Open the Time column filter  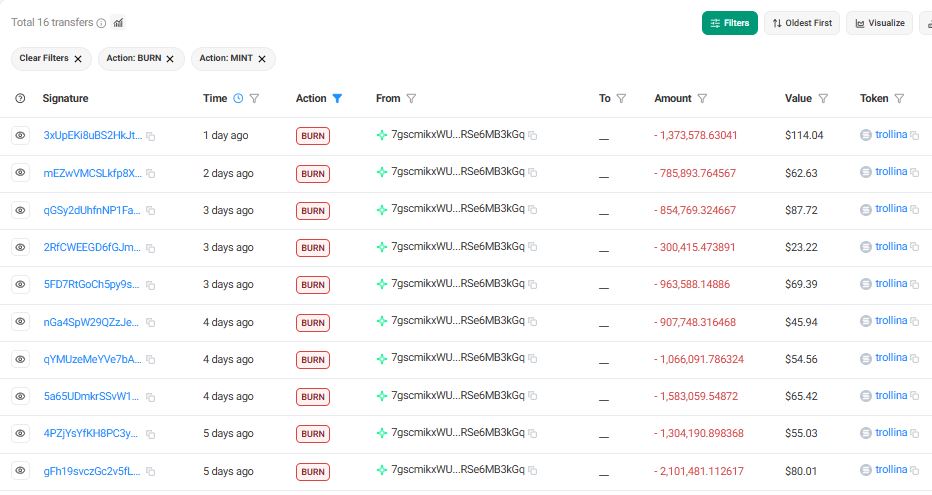(254, 99)
